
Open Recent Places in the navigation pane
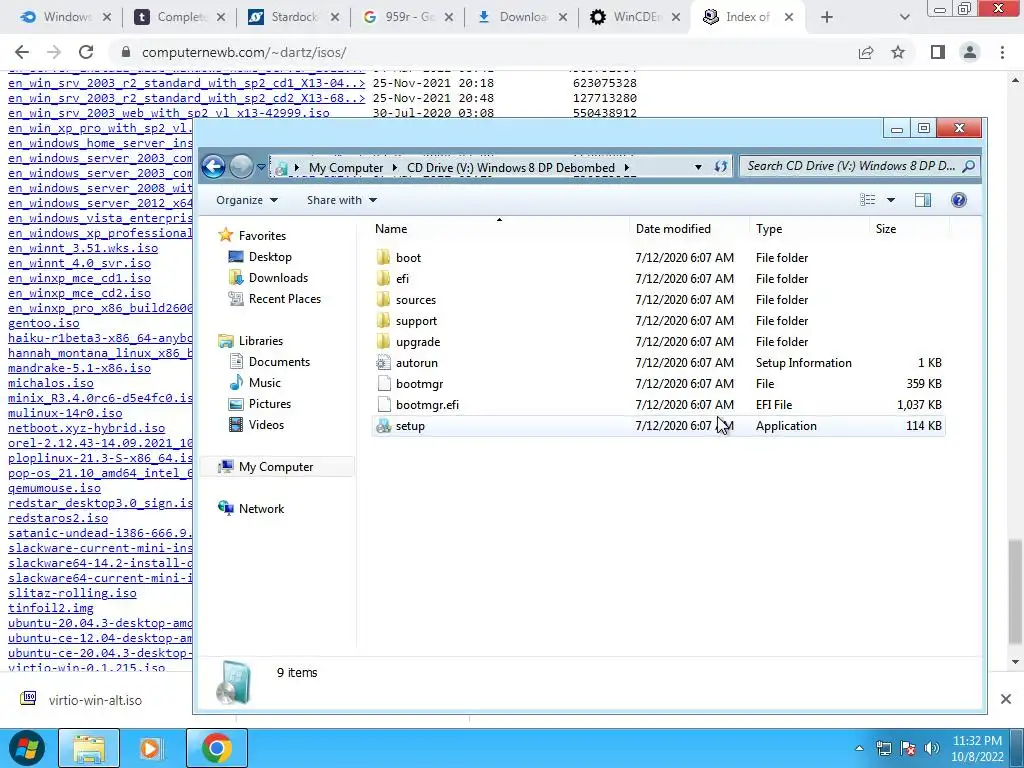click(x=285, y=298)
